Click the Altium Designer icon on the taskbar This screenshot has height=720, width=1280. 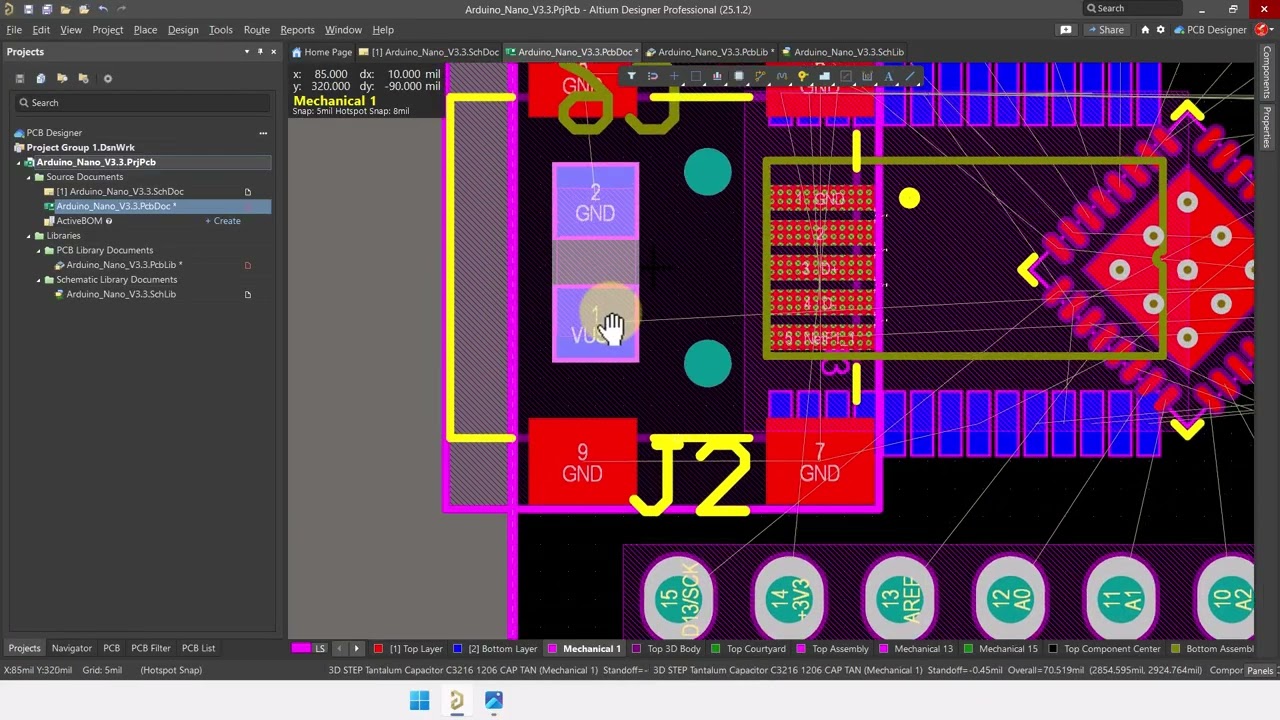click(x=457, y=701)
